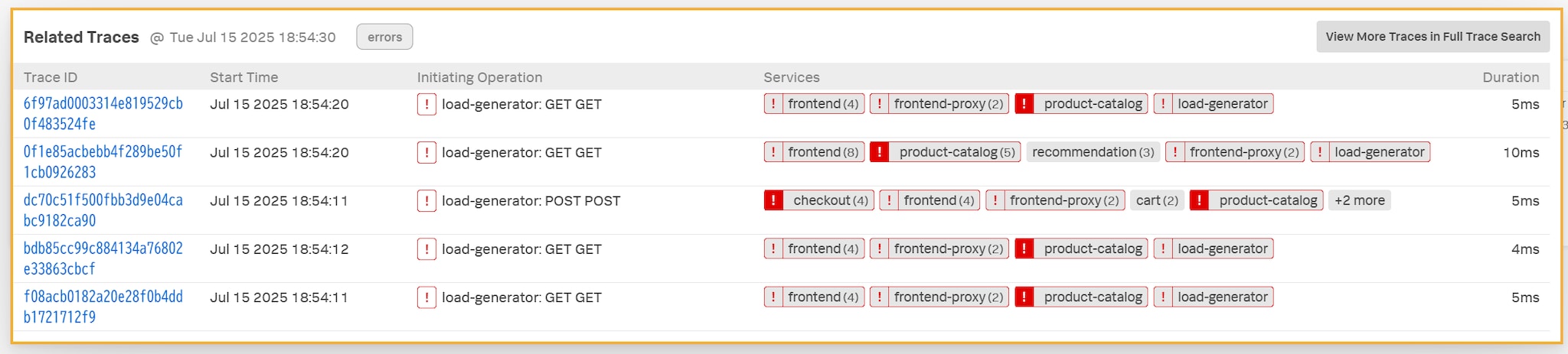Viewport: 1568px width, 354px height.
Task: Click the error icon on the last row's load-generator tag
Action: pos(1163,297)
